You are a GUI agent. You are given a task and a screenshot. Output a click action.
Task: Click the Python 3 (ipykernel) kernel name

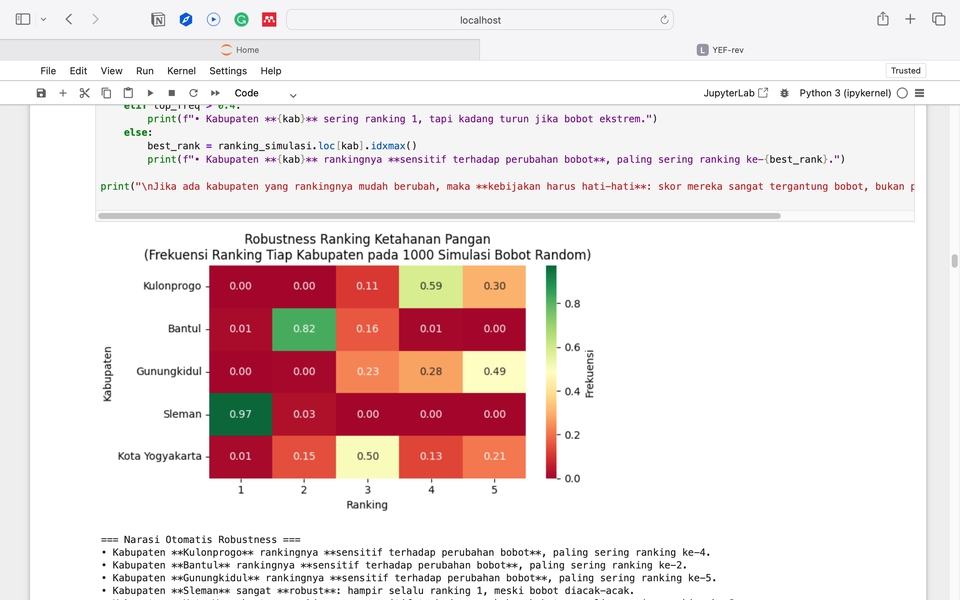pyautogui.click(x=845, y=93)
